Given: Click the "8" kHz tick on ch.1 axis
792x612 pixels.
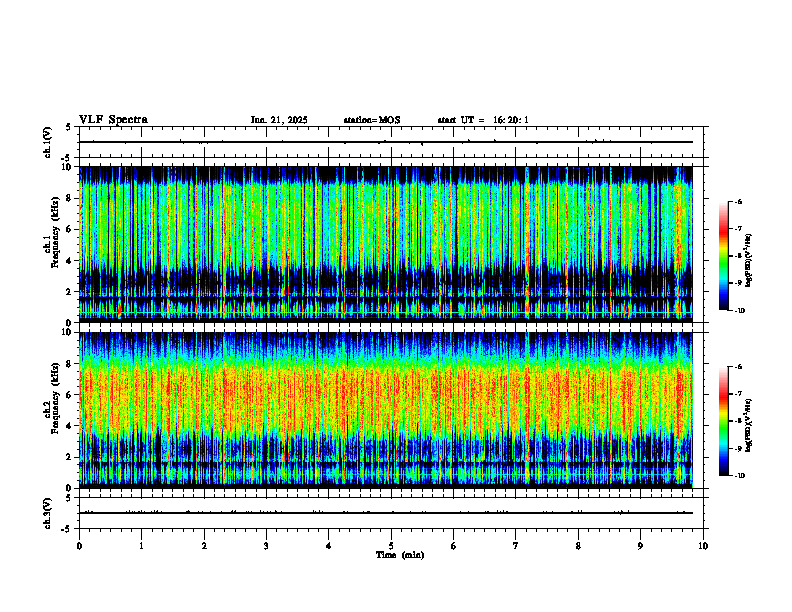Looking at the screenshot, I should coord(69,198).
